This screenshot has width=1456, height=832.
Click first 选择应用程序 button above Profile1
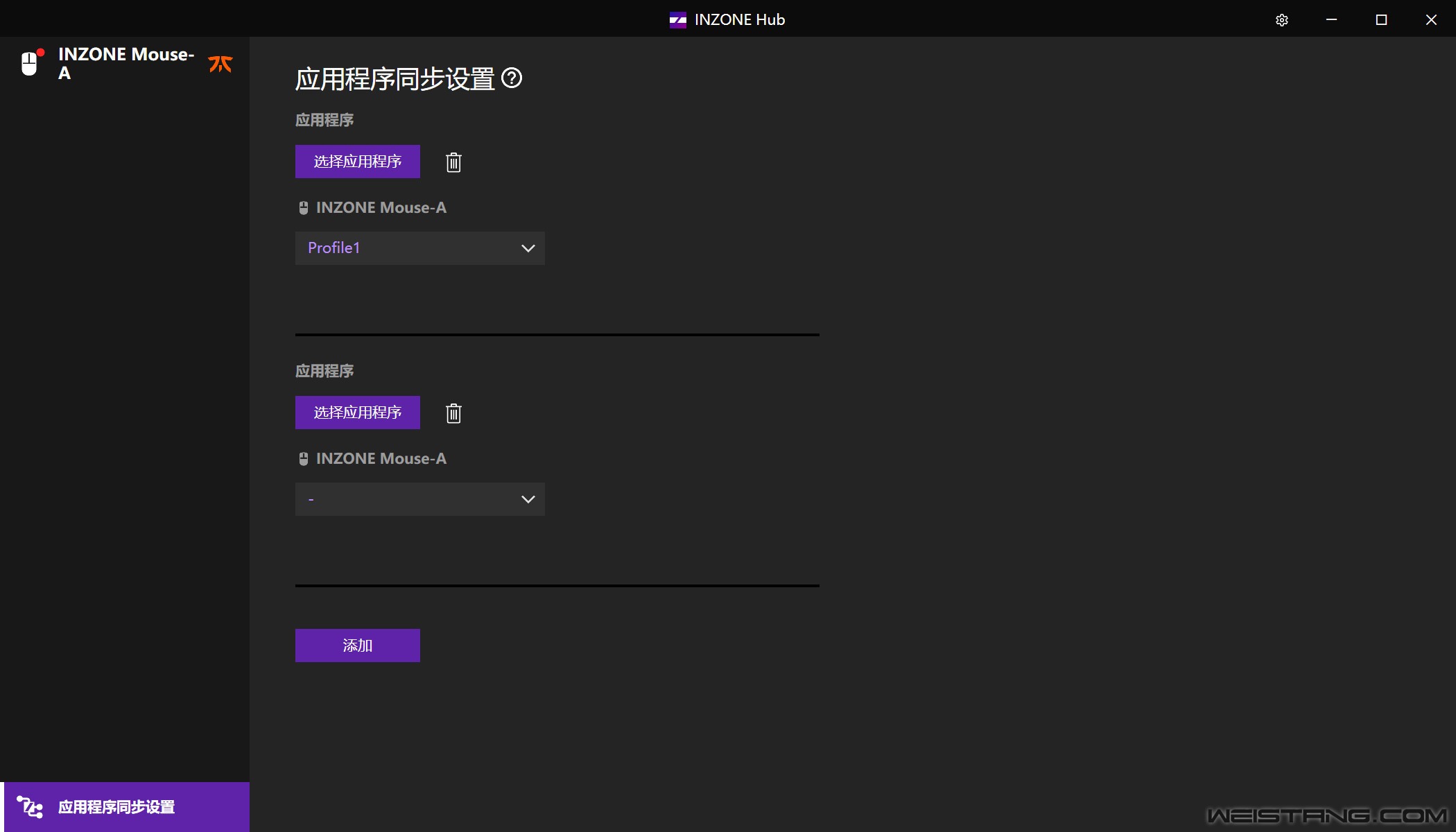pyautogui.click(x=358, y=162)
